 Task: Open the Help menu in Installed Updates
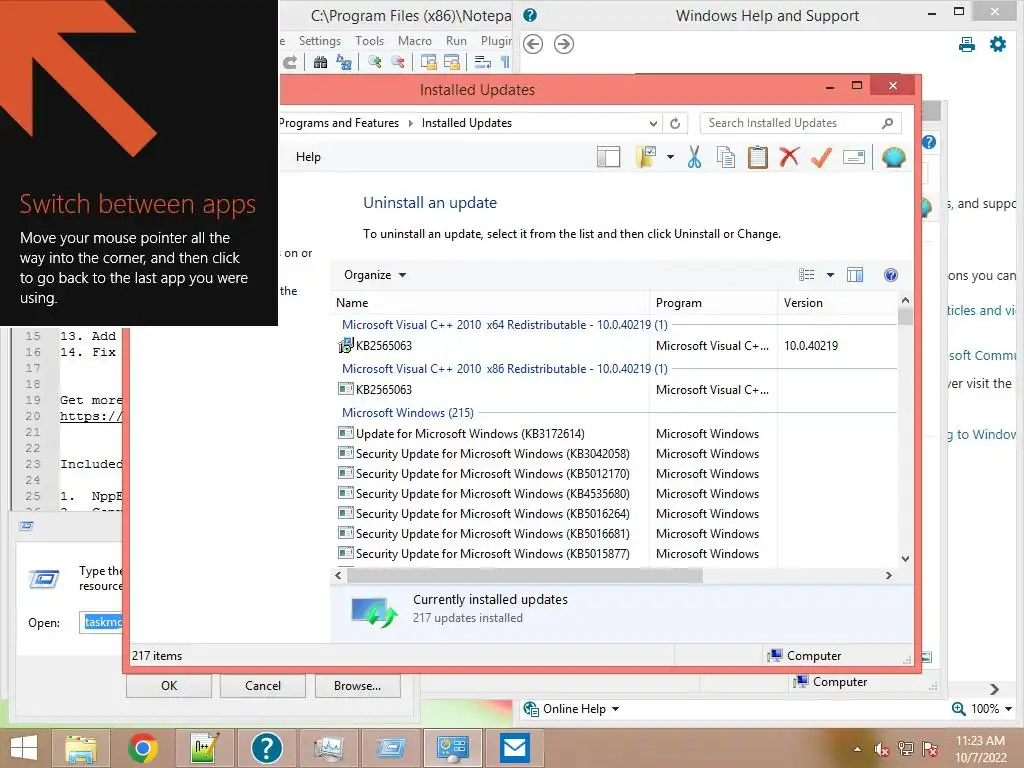point(308,157)
